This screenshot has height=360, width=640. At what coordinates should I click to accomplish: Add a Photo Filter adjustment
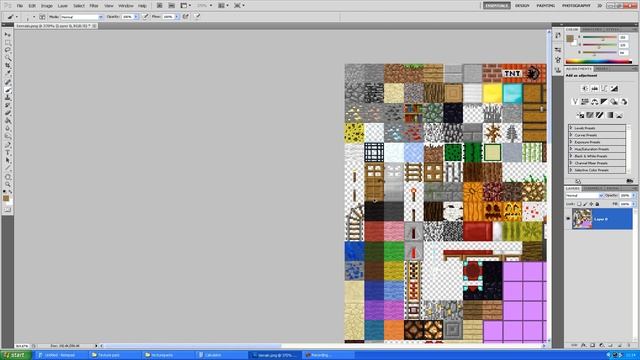614,102
